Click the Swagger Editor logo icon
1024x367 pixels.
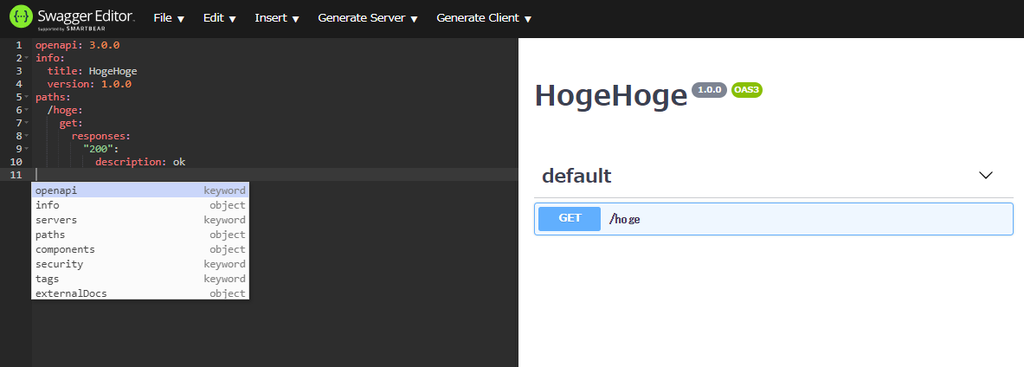[21, 18]
